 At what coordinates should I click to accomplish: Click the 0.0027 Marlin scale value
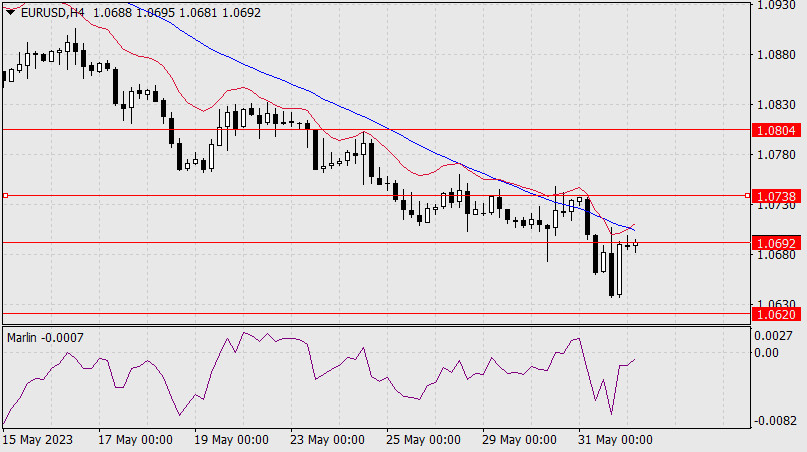click(774, 336)
